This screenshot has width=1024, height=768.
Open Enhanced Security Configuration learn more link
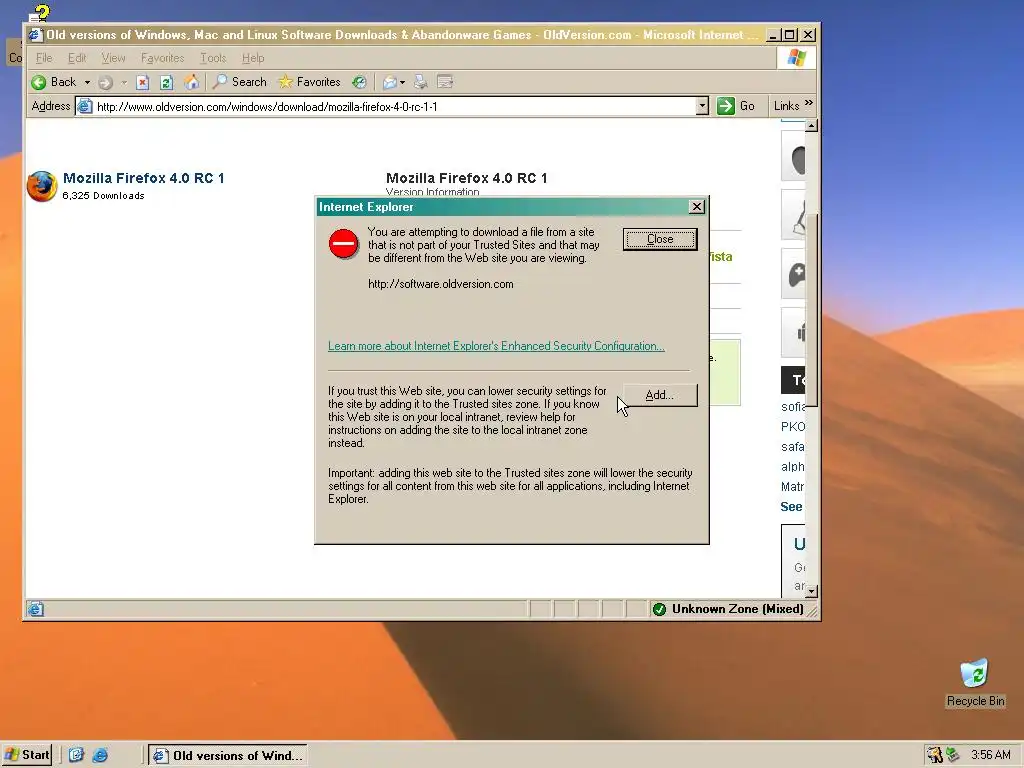[x=496, y=346]
